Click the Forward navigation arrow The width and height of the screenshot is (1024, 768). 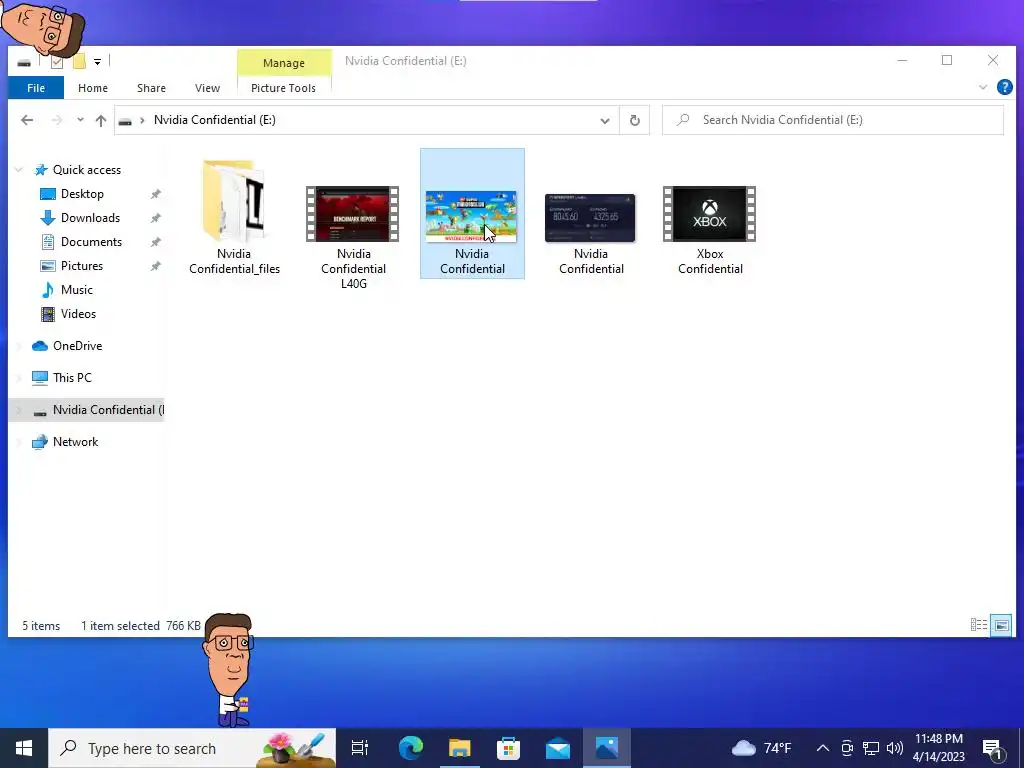click(x=57, y=120)
